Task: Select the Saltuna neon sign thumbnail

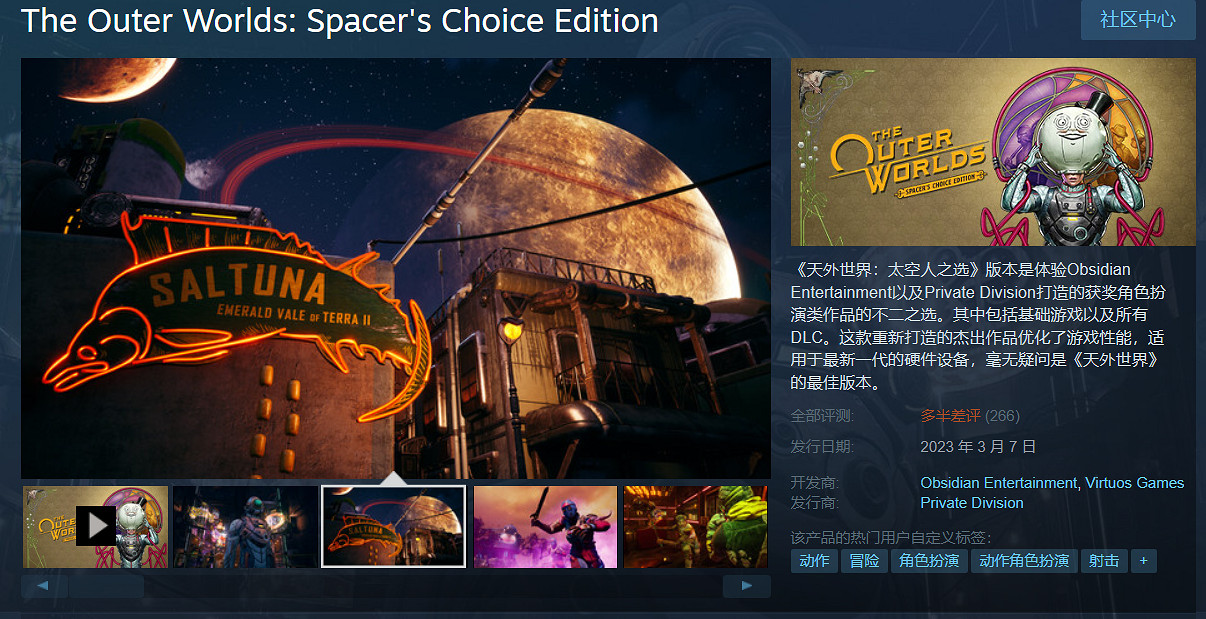Action: [x=394, y=526]
